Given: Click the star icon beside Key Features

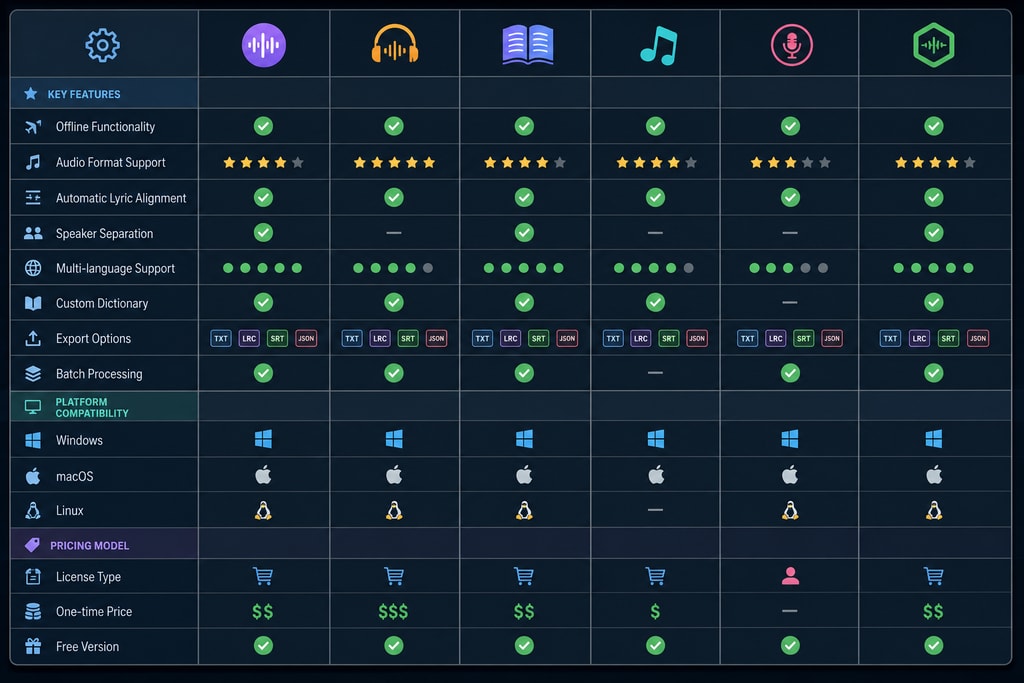Looking at the screenshot, I should (31, 93).
